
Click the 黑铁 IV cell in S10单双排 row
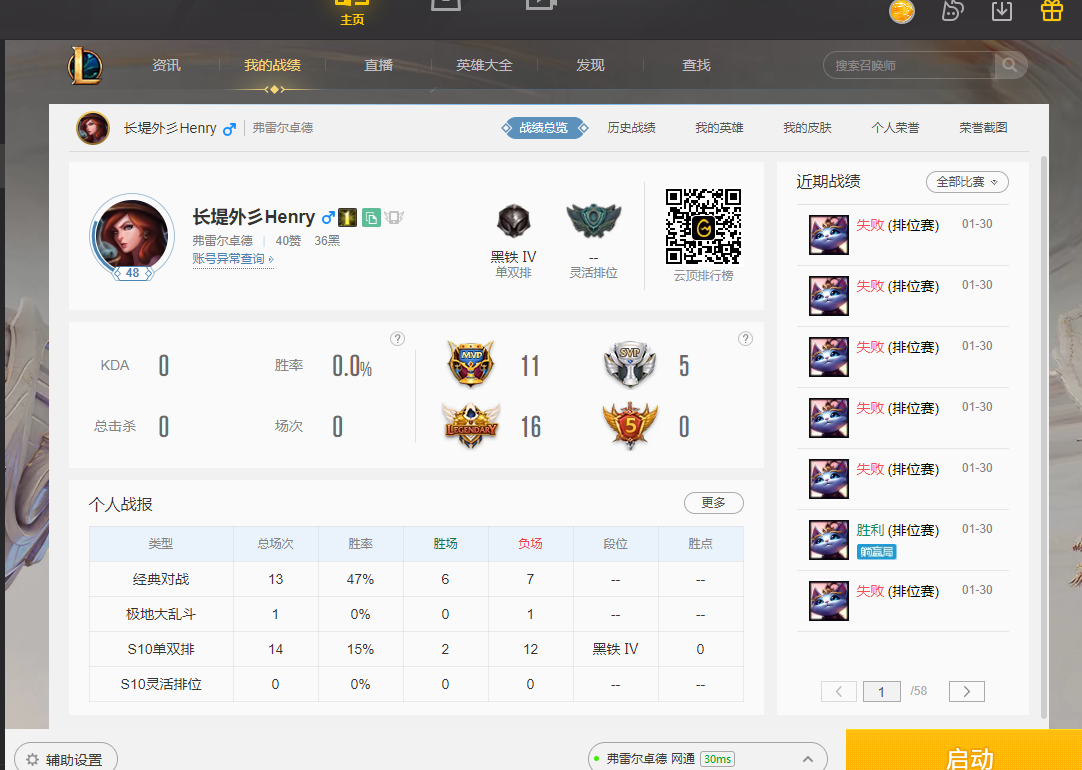pos(615,649)
